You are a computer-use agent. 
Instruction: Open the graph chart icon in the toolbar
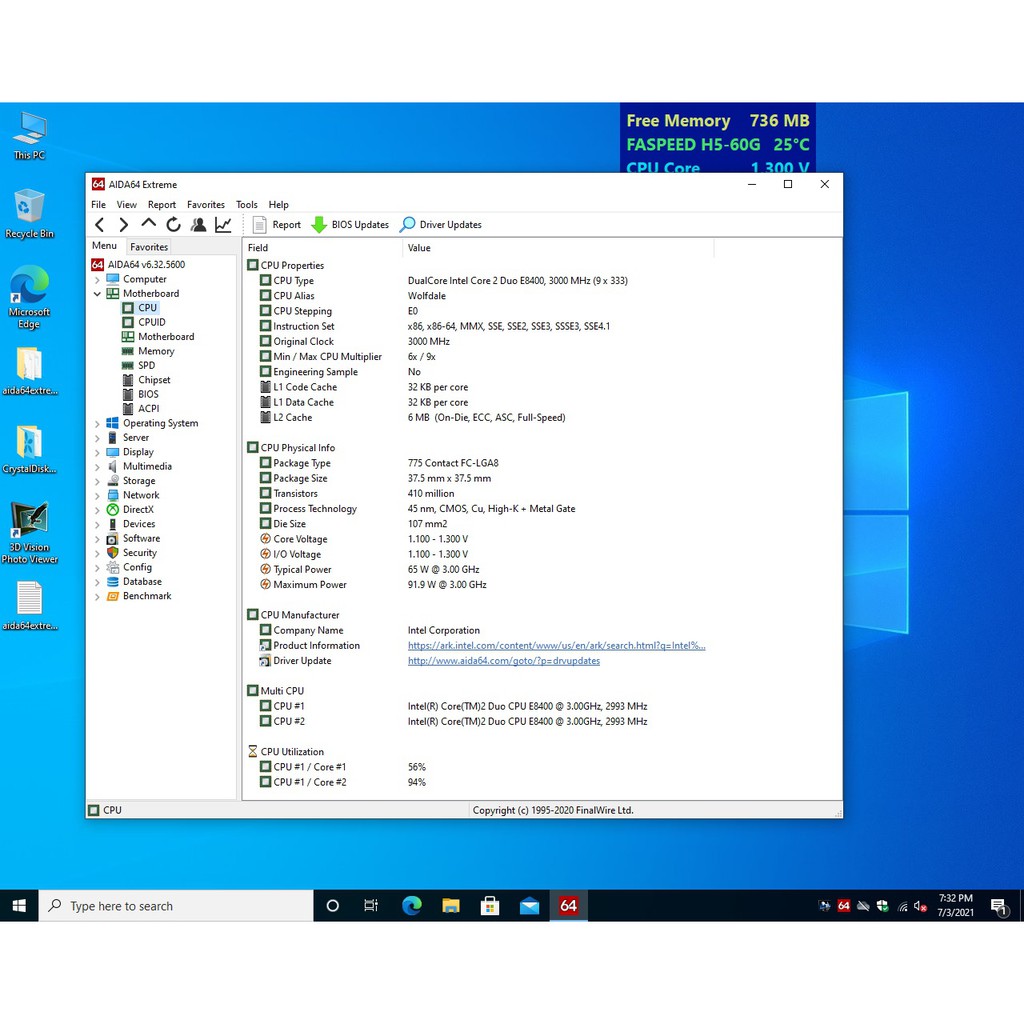click(x=223, y=225)
